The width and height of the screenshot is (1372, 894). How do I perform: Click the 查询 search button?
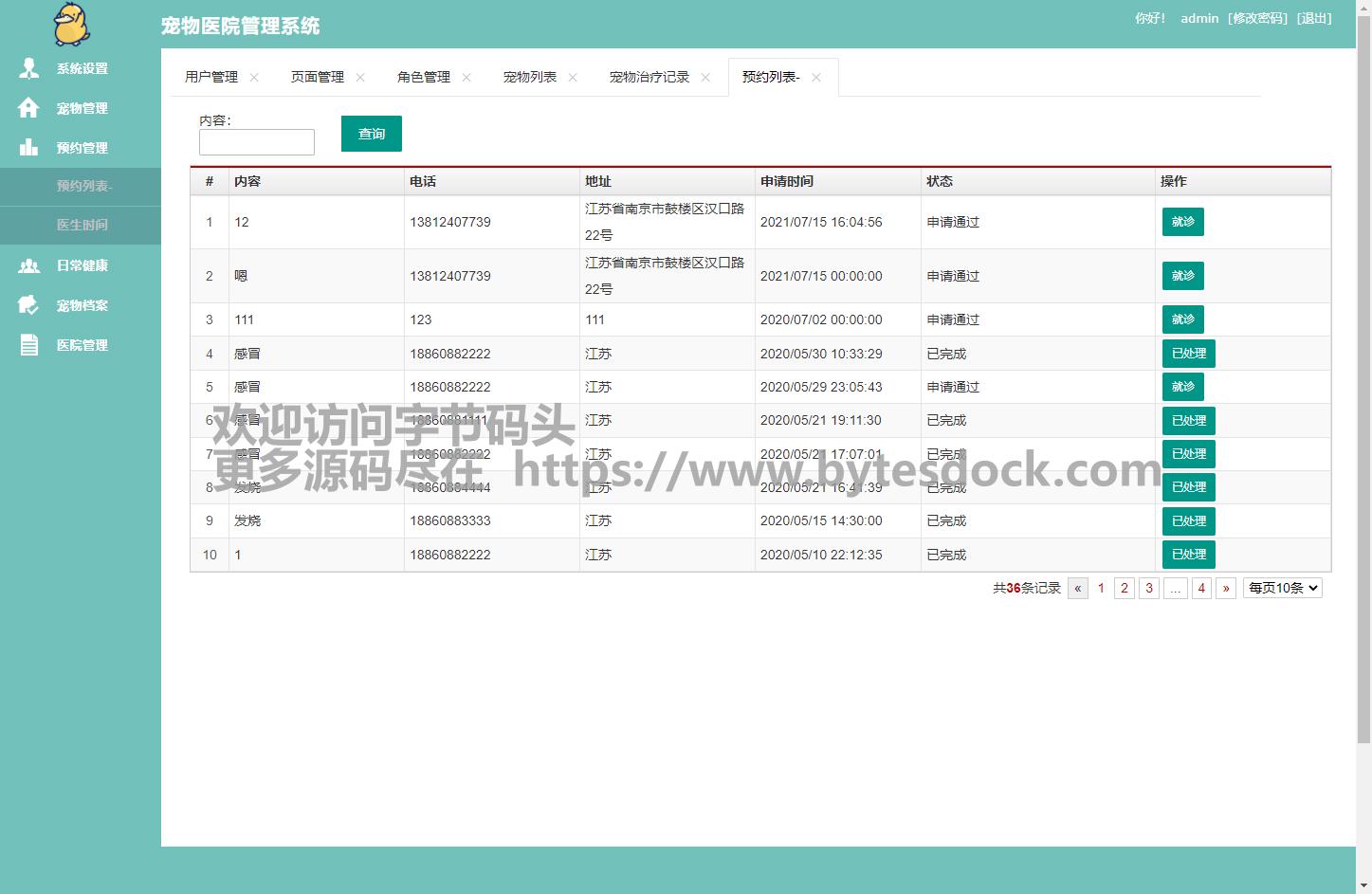(371, 134)
